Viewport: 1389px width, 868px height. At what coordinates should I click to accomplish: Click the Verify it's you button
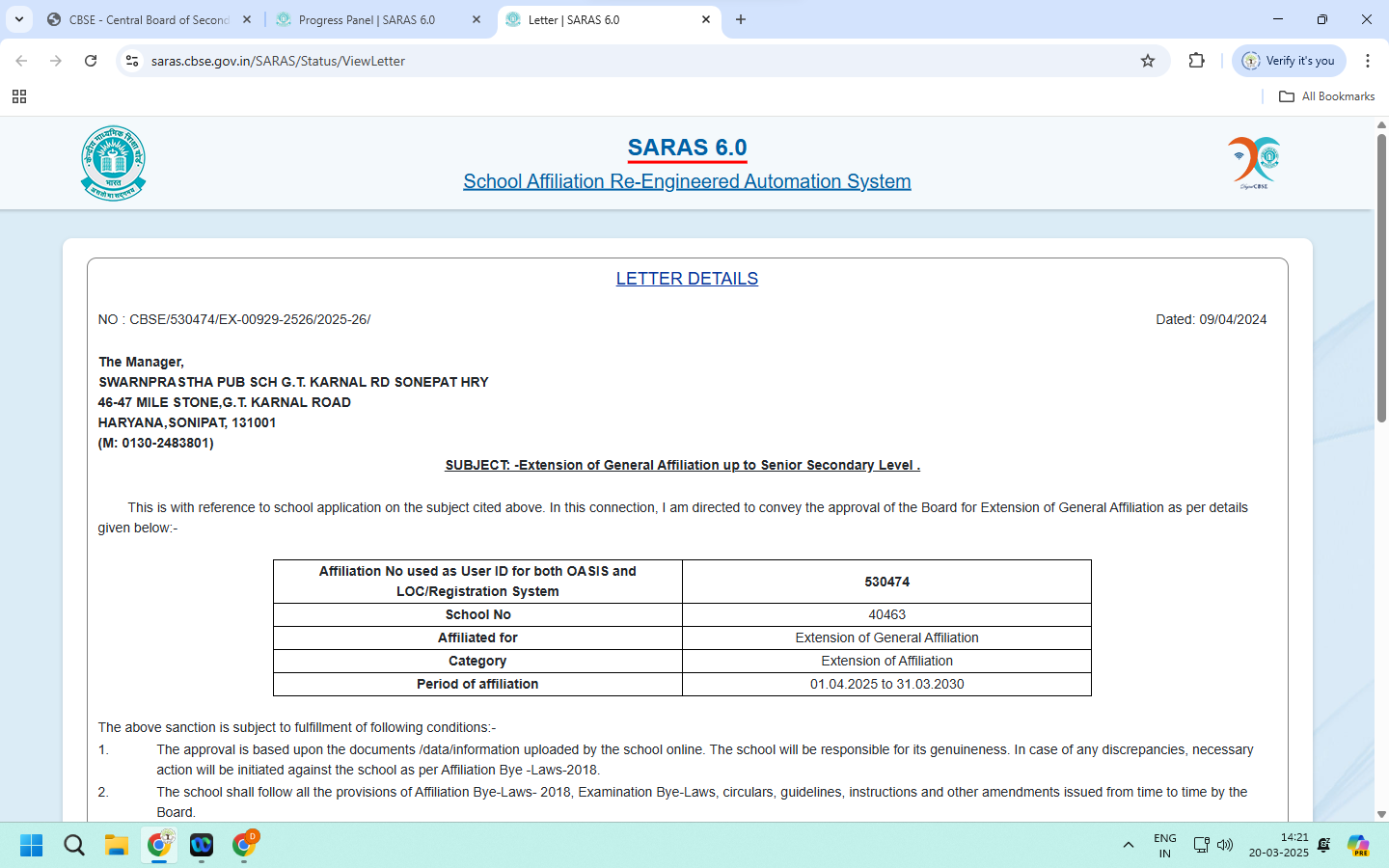1289,61
